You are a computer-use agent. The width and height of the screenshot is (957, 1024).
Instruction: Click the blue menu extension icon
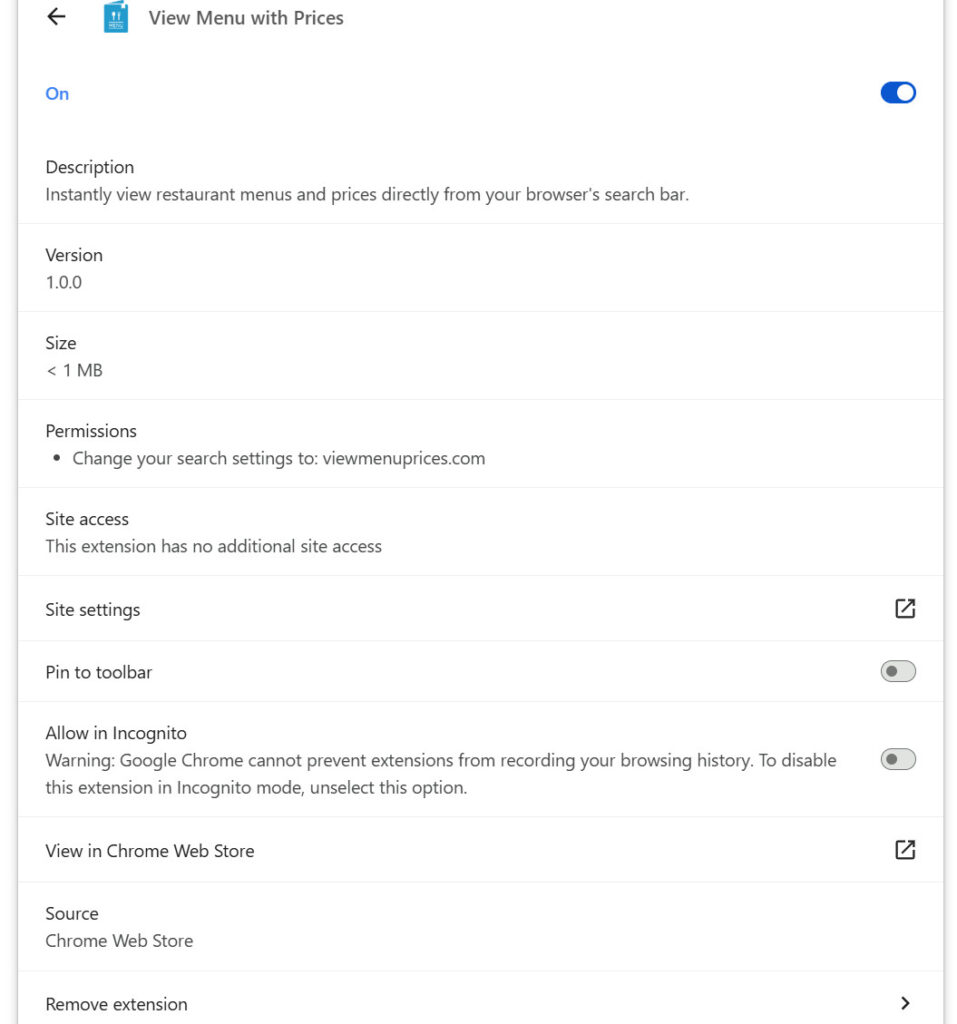[116, 17]
